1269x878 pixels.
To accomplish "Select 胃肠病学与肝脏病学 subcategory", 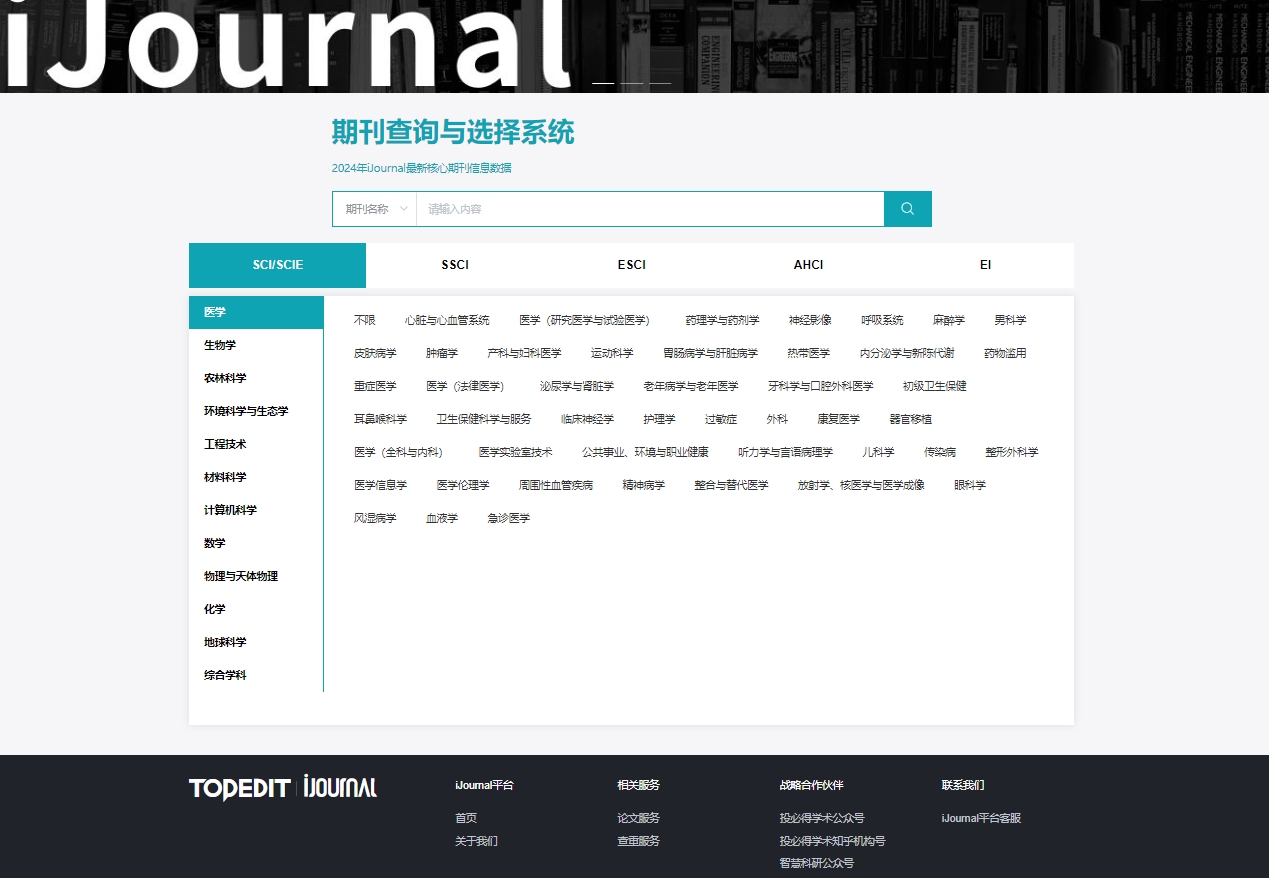I will [x=710, y=353].
